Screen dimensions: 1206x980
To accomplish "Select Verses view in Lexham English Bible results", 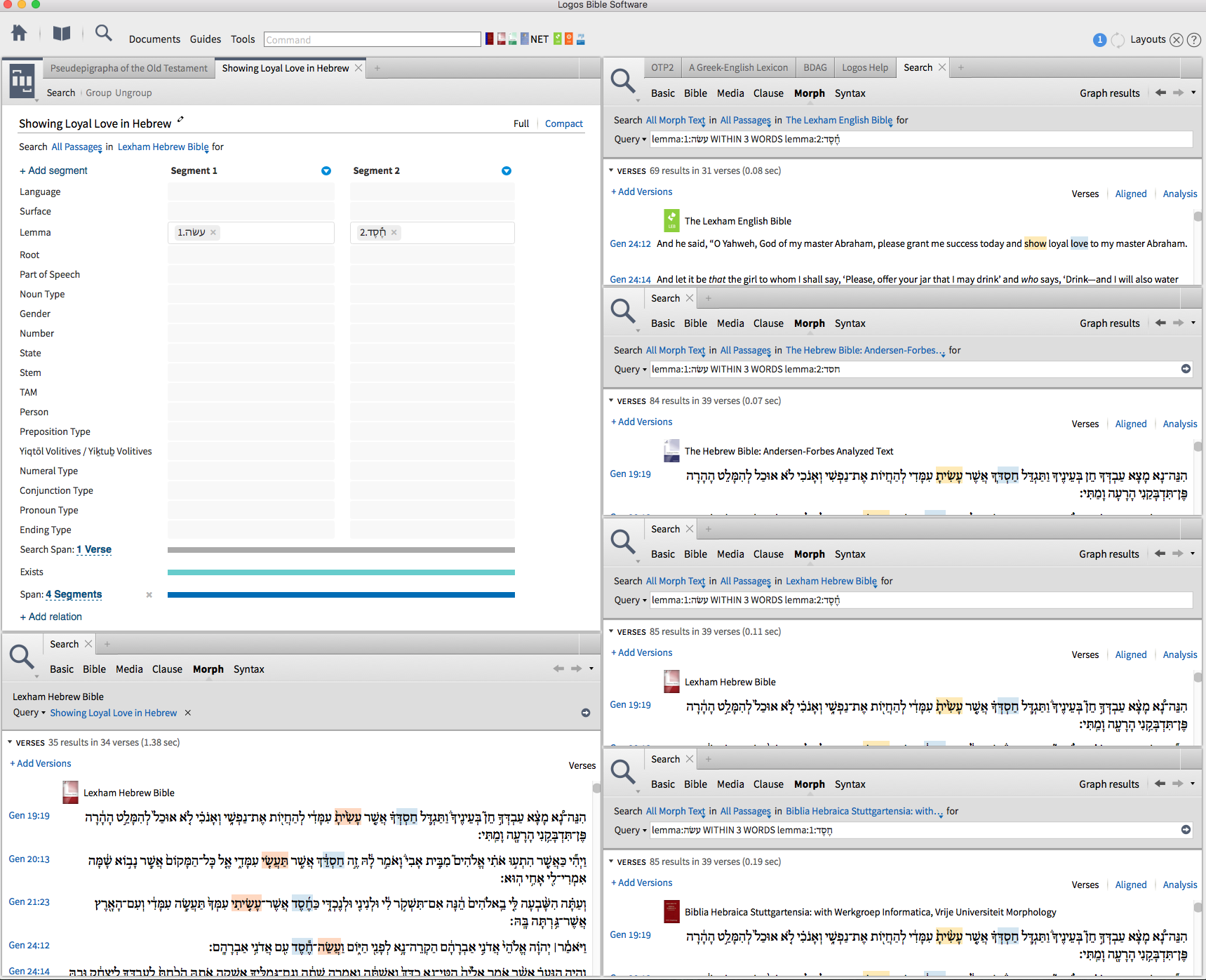I will [1085, 194].
